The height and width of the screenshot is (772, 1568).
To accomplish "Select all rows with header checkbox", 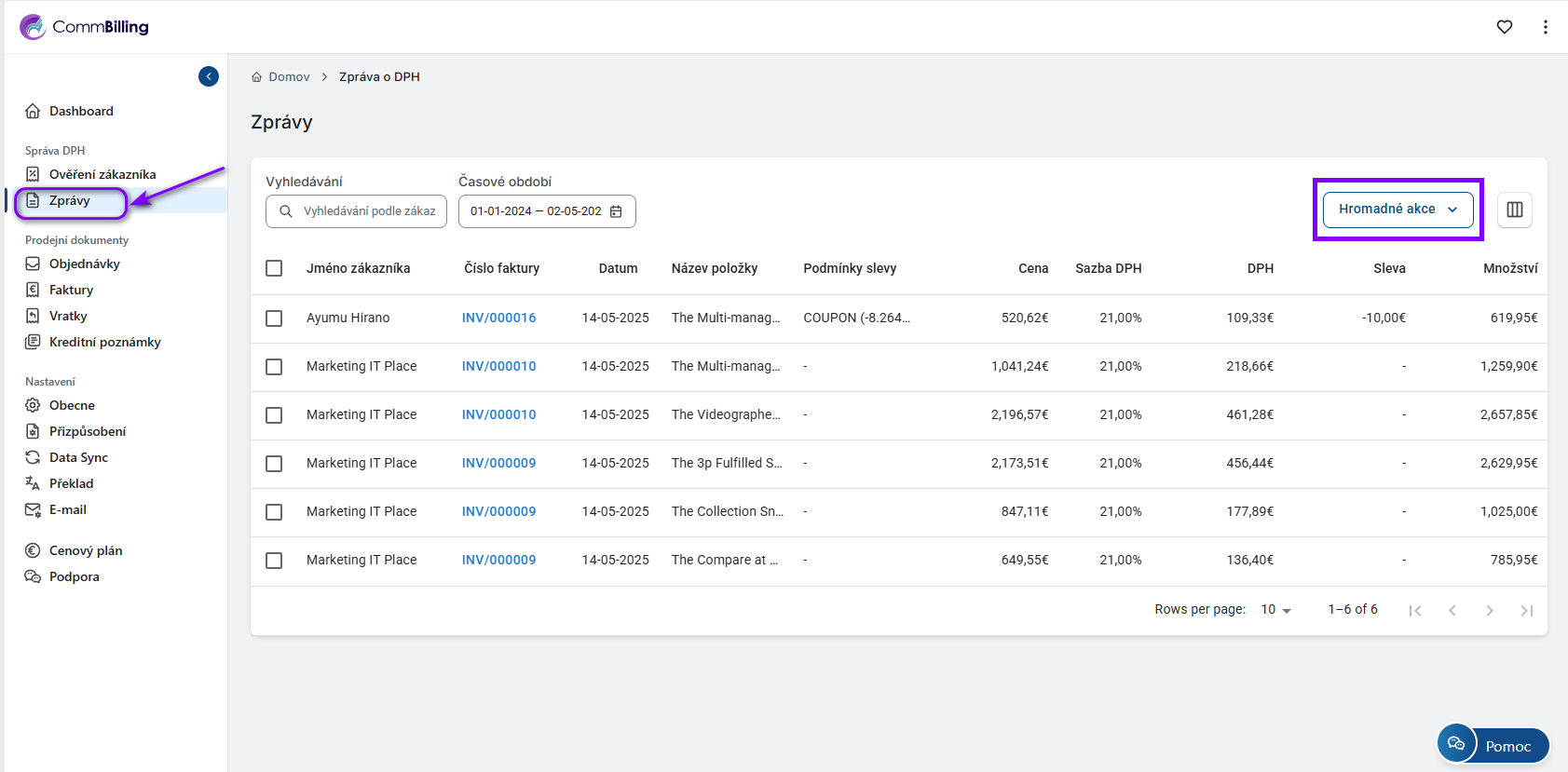I will point(274,268).
